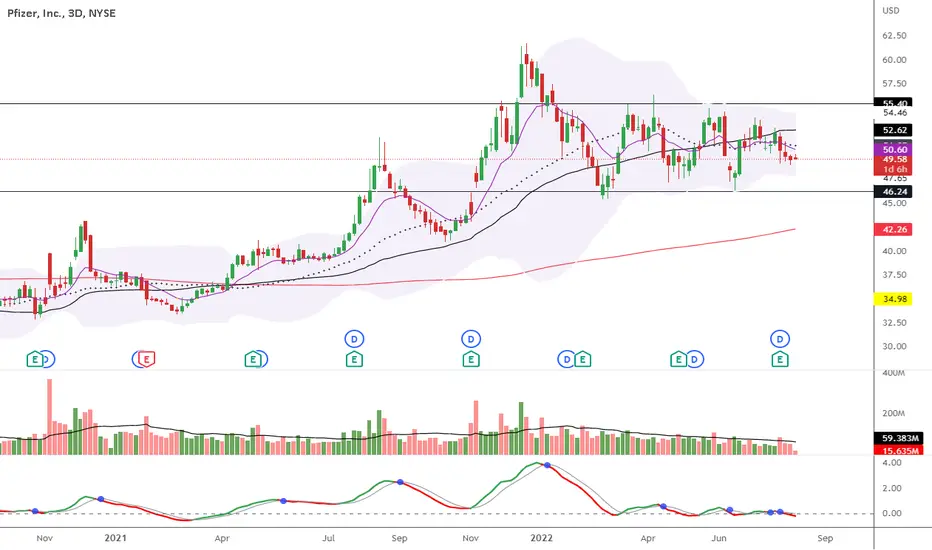The image size is (932, 550).
Task: Select the dividend marker right of April 2022 earnings marker
Action: (695, 359)
